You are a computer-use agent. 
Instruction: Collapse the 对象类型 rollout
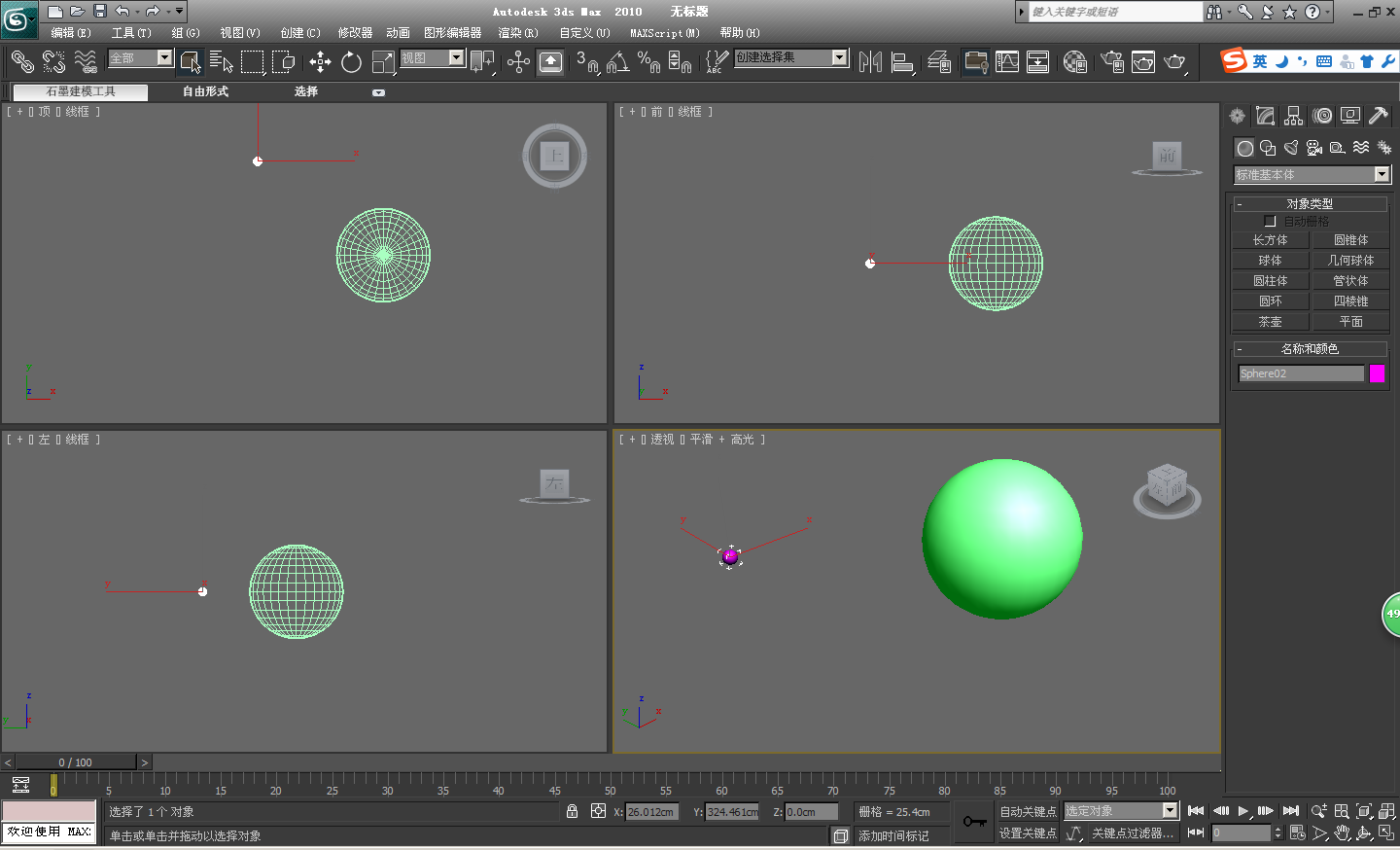[x=1309, y=204]
